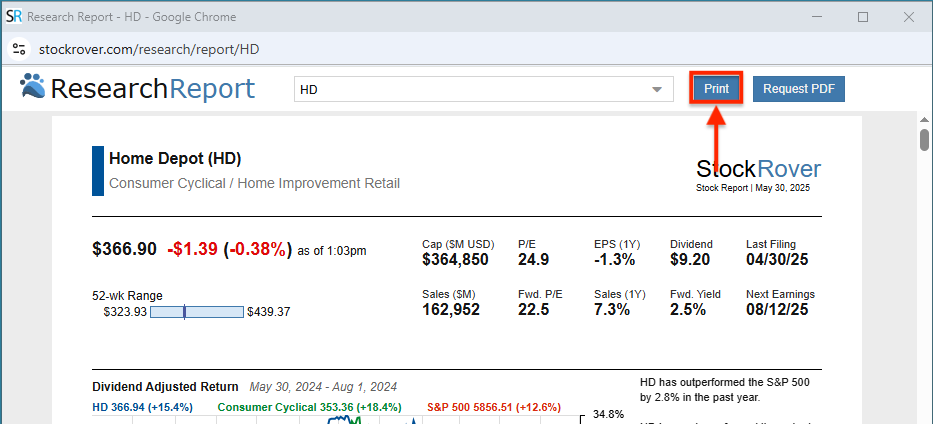Close the Research Report window
Viewport: 933px width, 424px height.
pyautogui.click(x=909, y=17)
